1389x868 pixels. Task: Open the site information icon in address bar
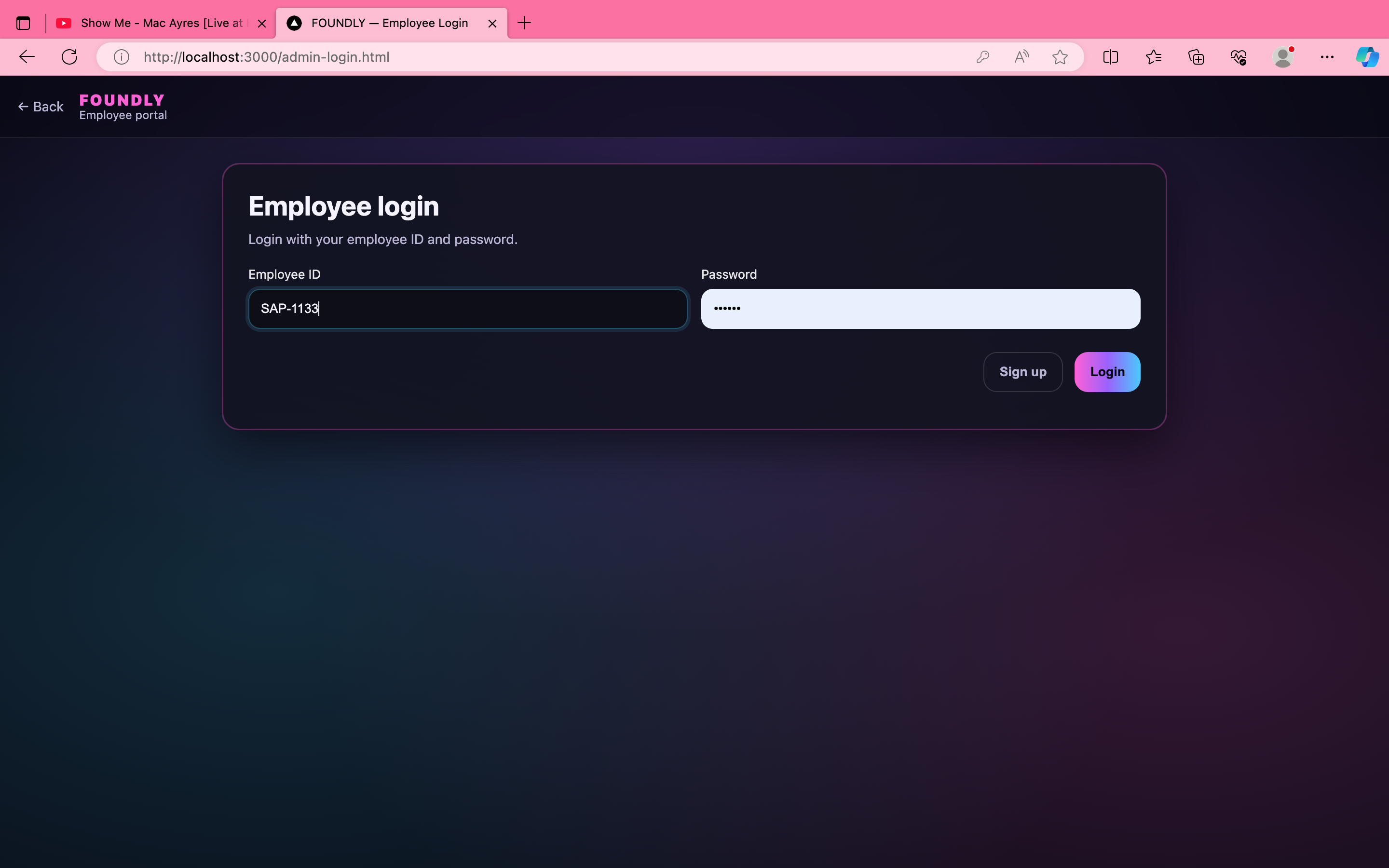(121, 57)
